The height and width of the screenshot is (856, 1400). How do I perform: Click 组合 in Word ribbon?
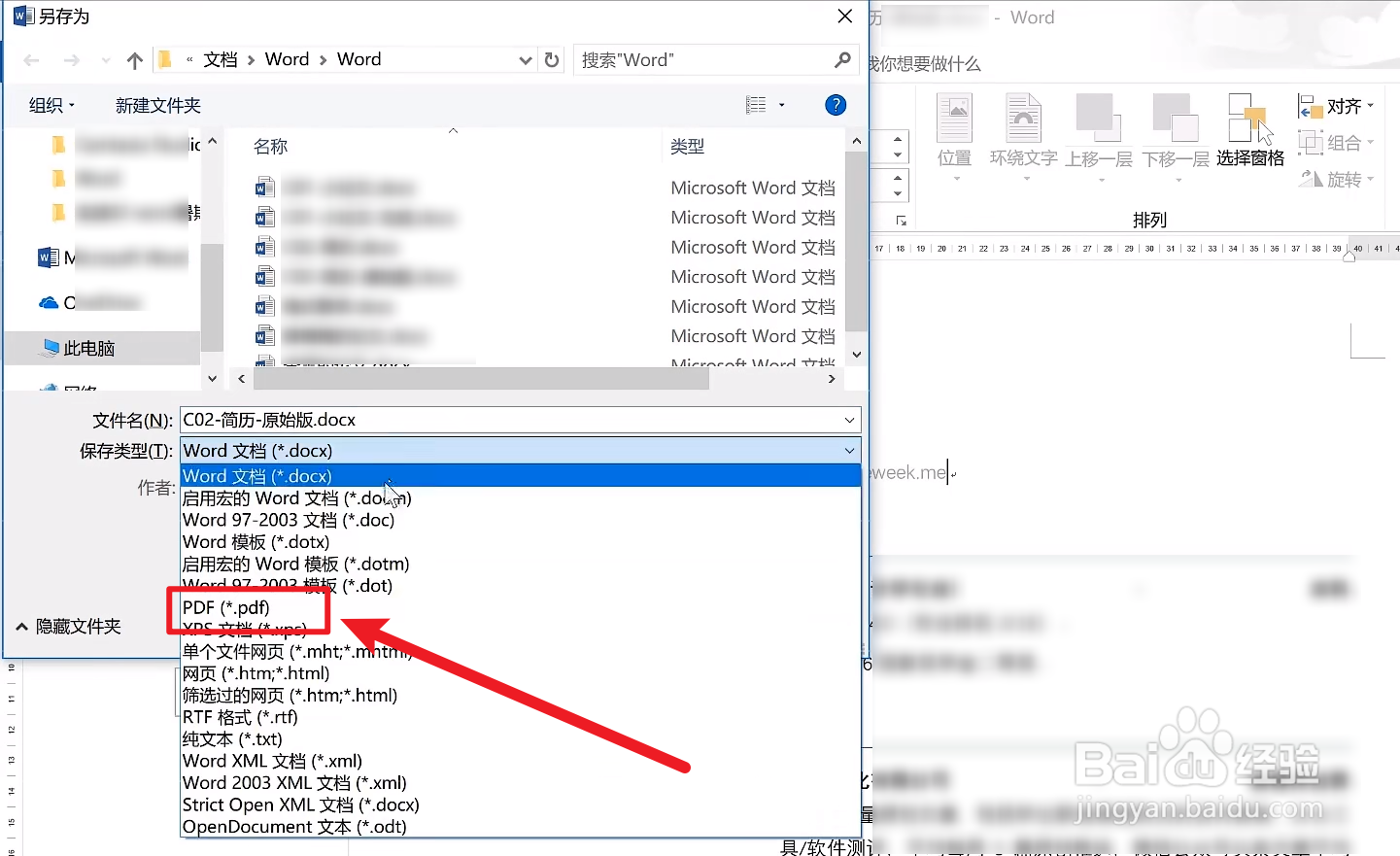tap(1336, 143)
